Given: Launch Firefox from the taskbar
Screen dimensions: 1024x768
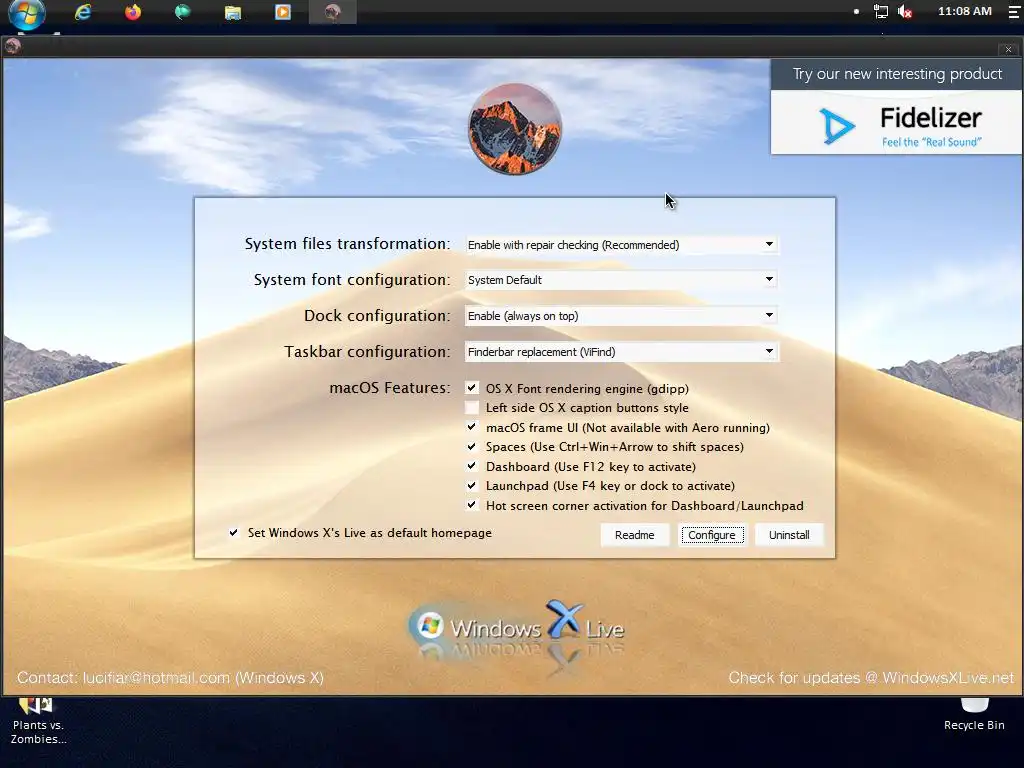Looking at the screenshot, I should (133, 12).
